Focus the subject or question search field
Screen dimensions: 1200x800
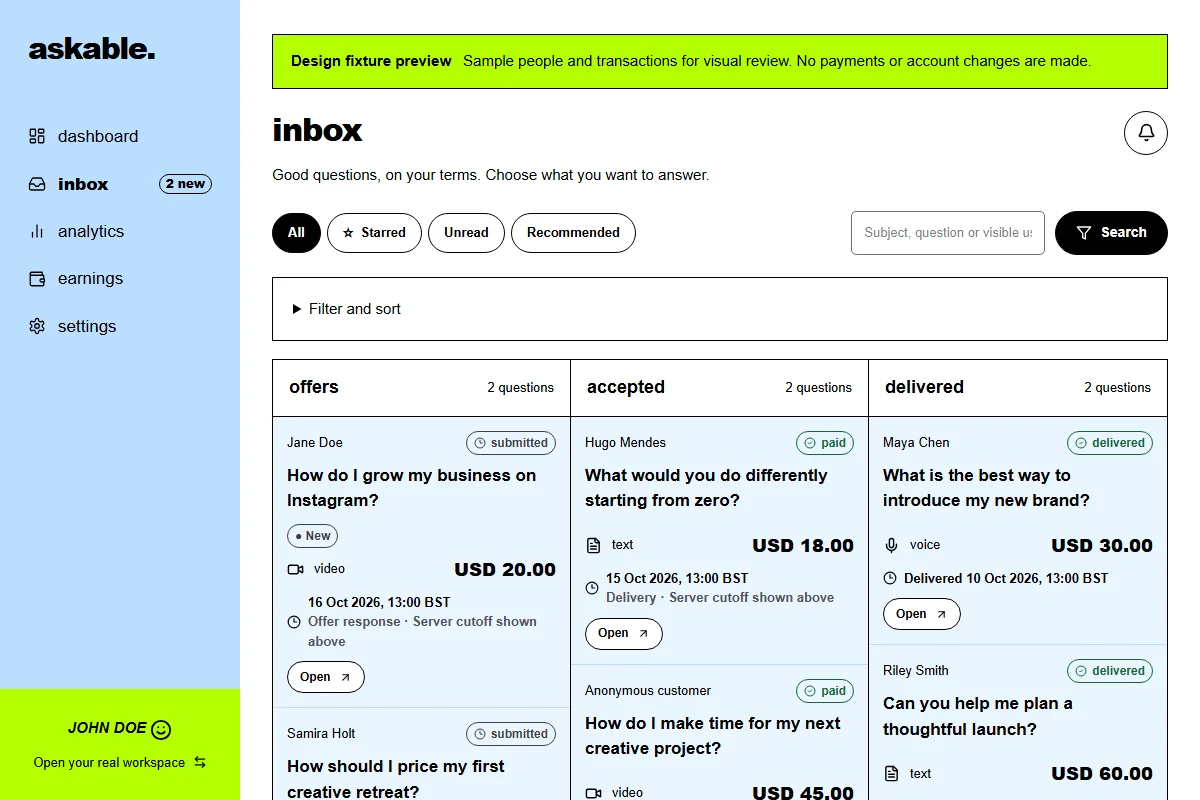point(948,233)
